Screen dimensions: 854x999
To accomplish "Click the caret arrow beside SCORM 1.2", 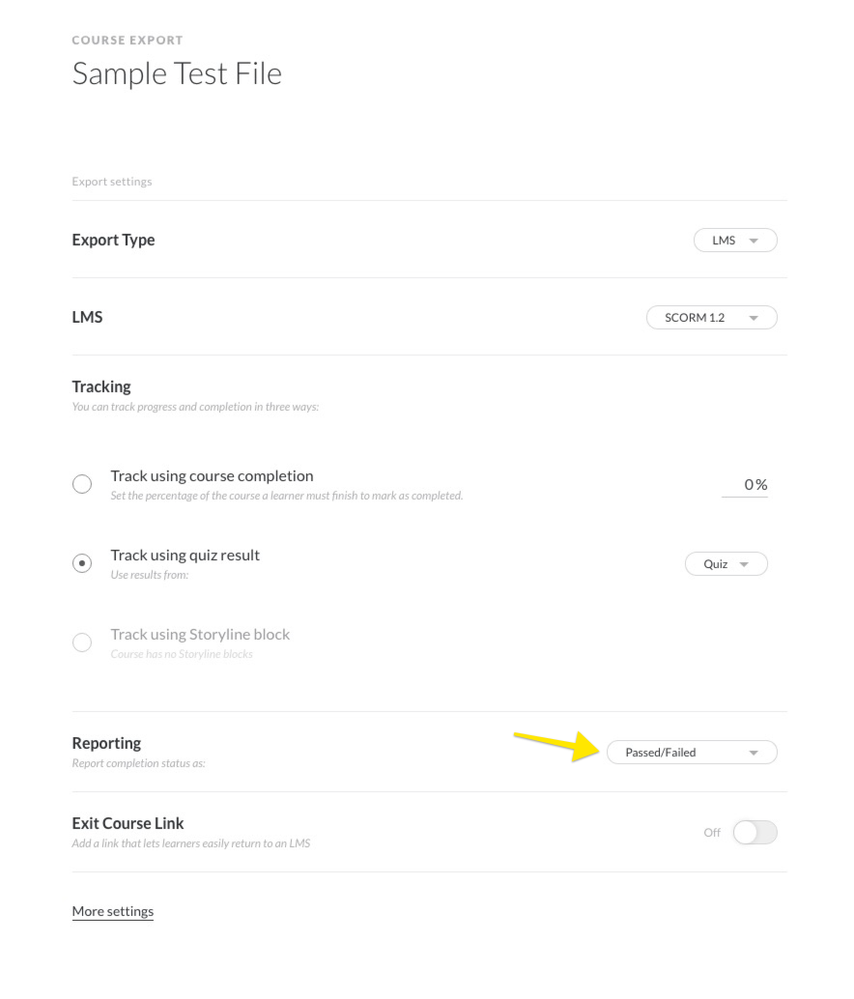I will [x=754, y=318].
